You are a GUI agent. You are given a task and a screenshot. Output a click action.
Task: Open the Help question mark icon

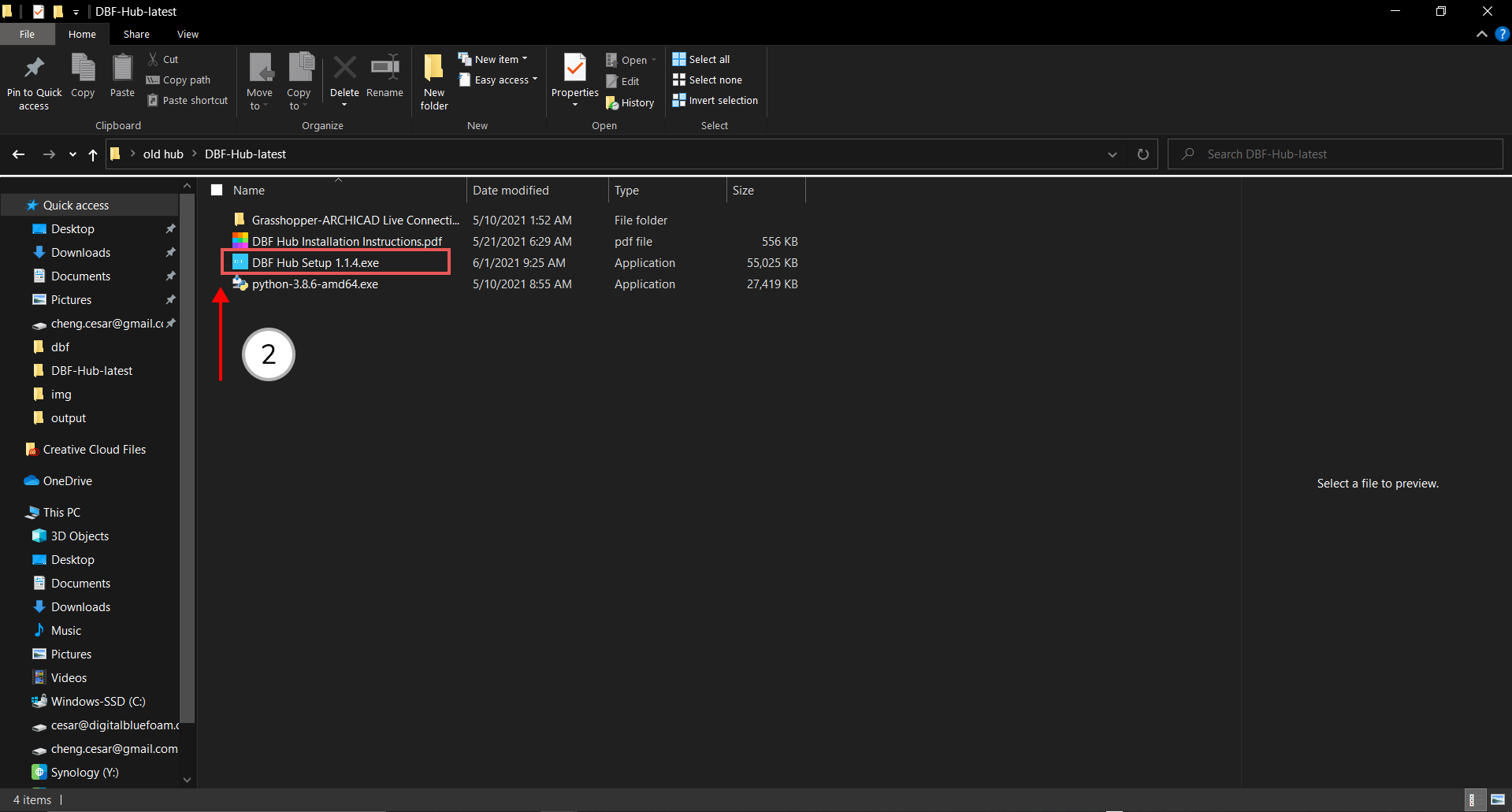1502,34
